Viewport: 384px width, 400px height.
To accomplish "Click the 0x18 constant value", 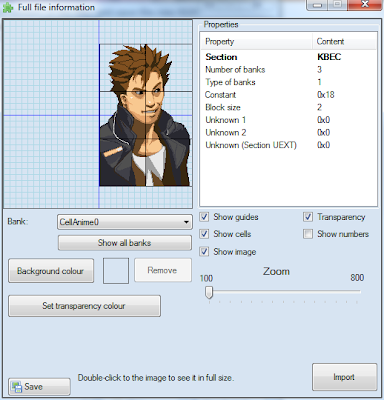I will pos(326,95).
